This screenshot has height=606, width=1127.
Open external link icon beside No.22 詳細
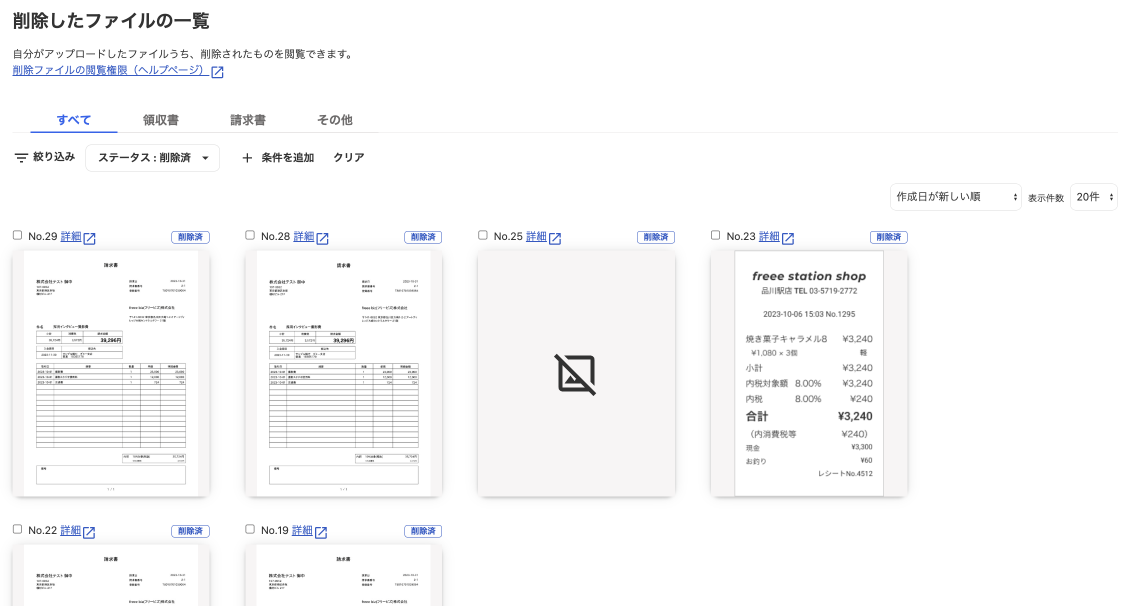click(88, 532)
